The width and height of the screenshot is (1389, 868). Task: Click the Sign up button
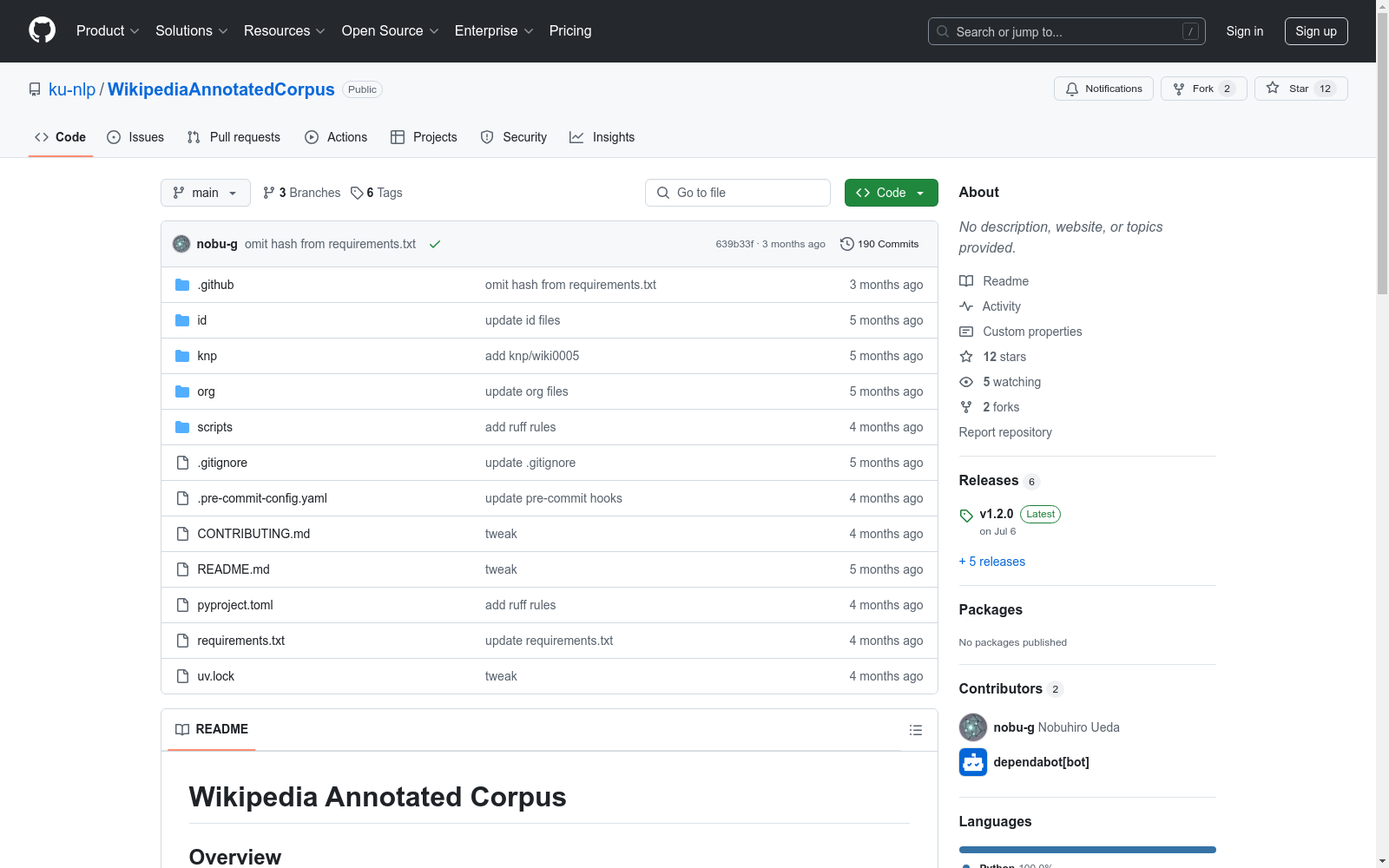(x=1316, y=31)
